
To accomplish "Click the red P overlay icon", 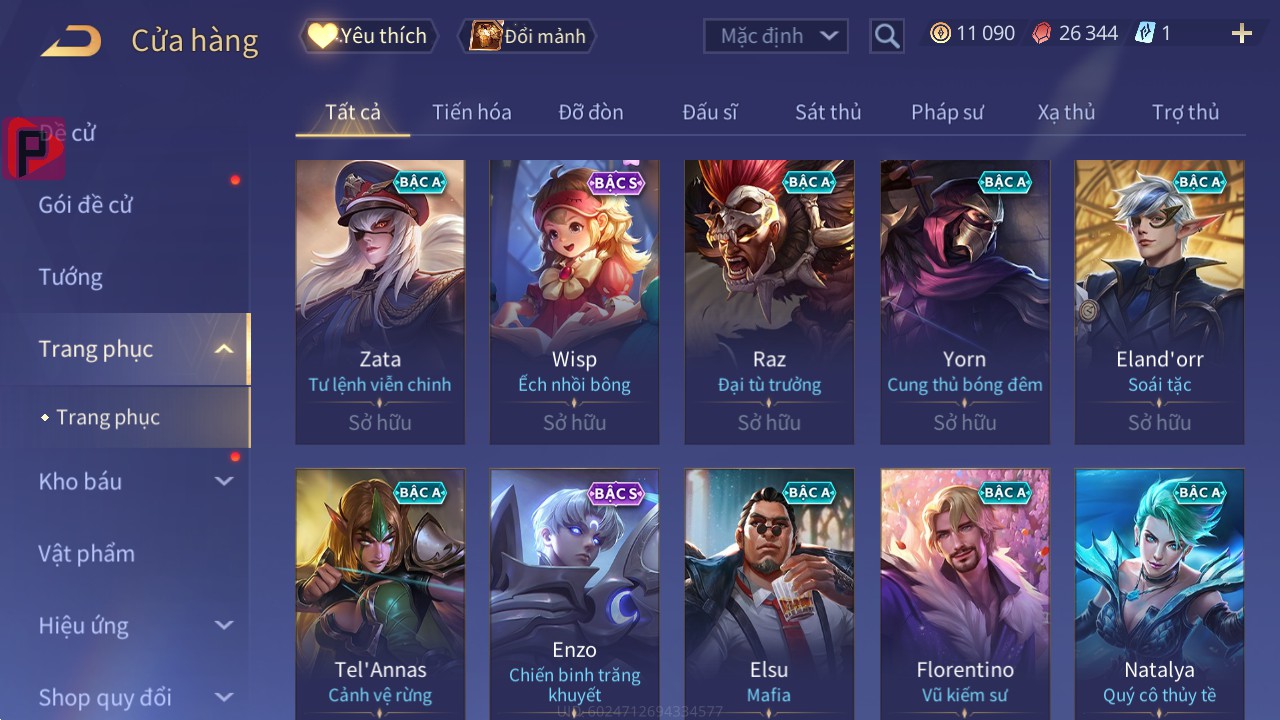I will pyautogui.click(x=34, y=148).
